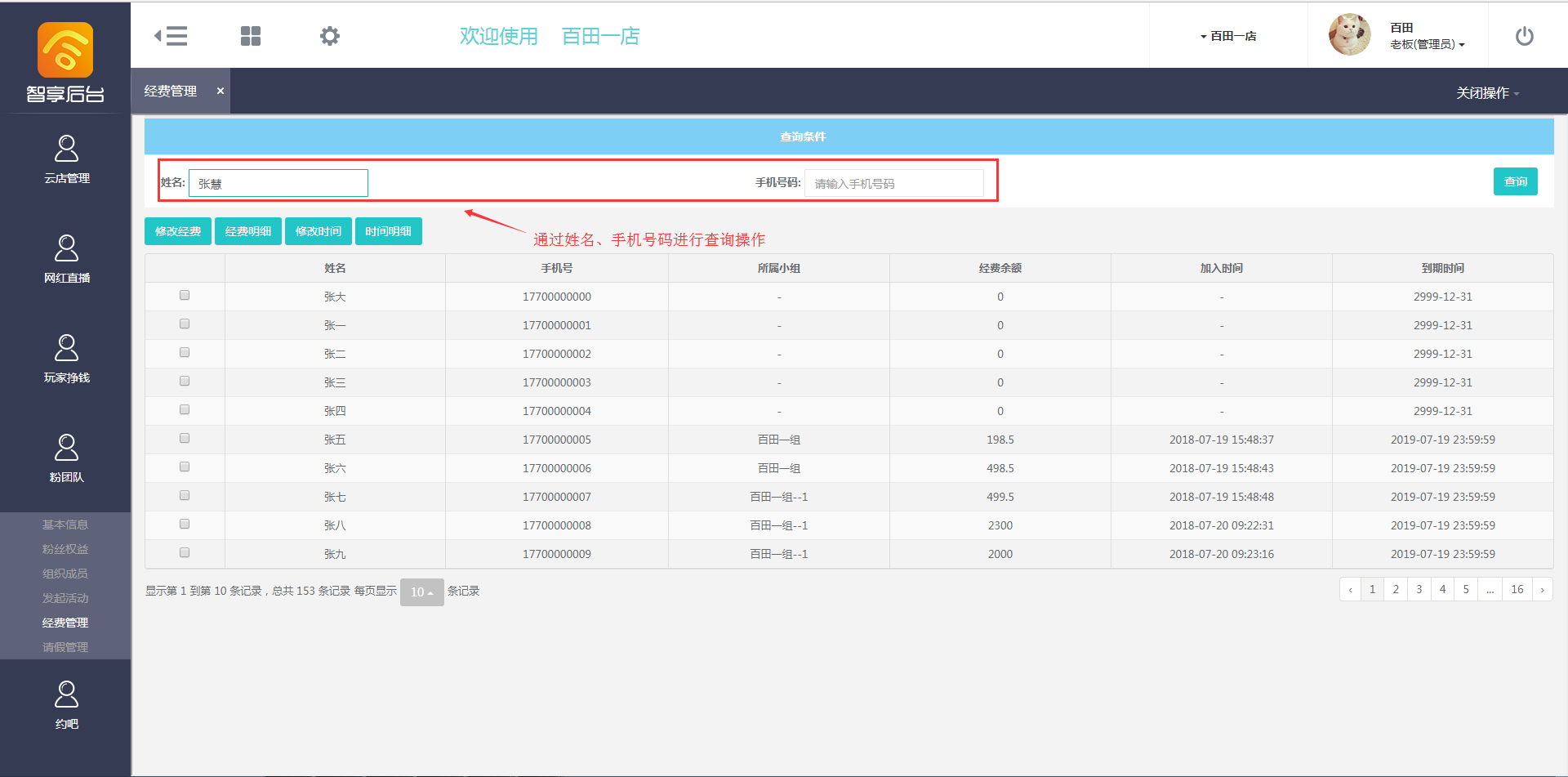The image size is (1568, 777).
Task: Go to previous page arrow in pagination
Action: [1351, 589]
